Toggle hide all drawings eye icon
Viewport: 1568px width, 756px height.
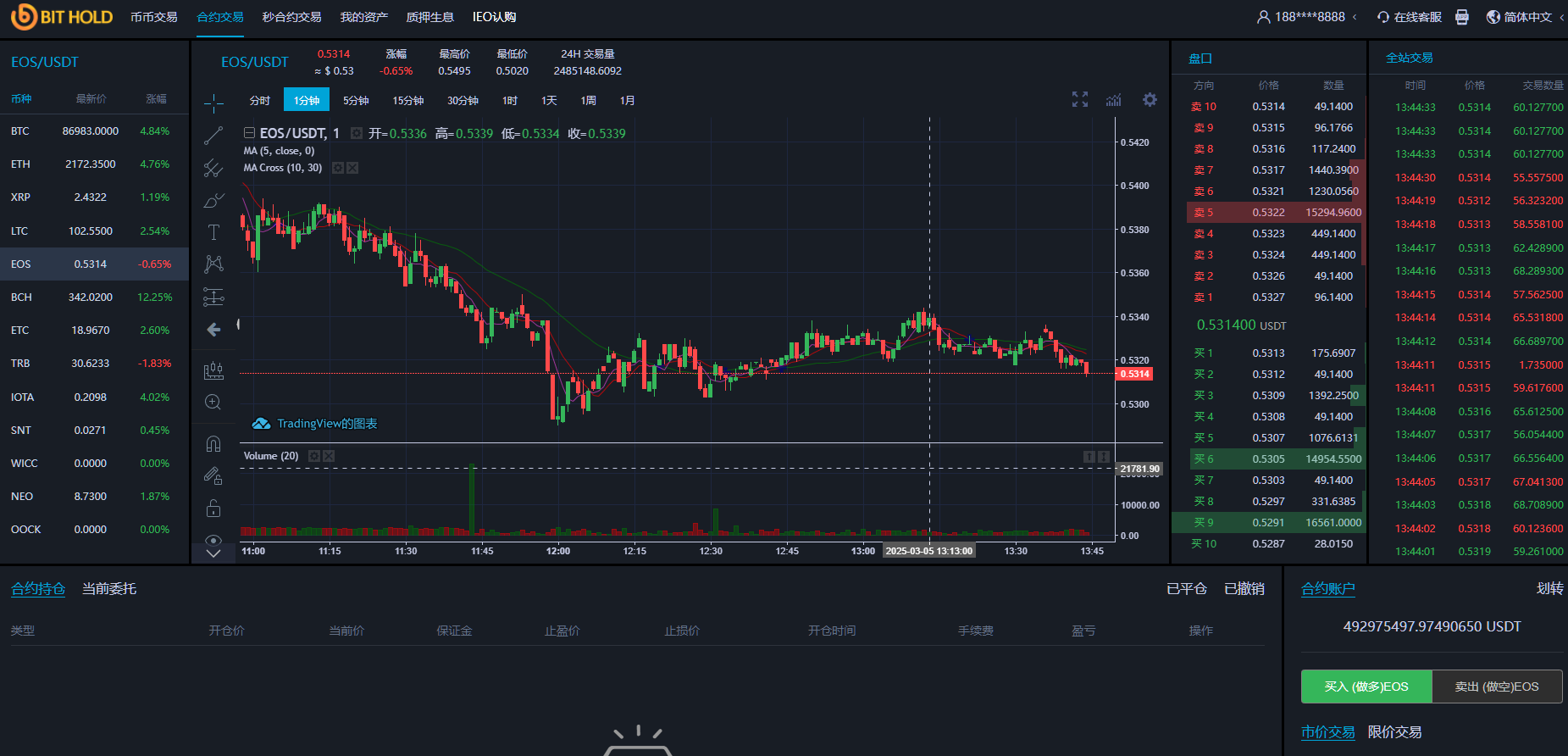[x=213, y=540]
